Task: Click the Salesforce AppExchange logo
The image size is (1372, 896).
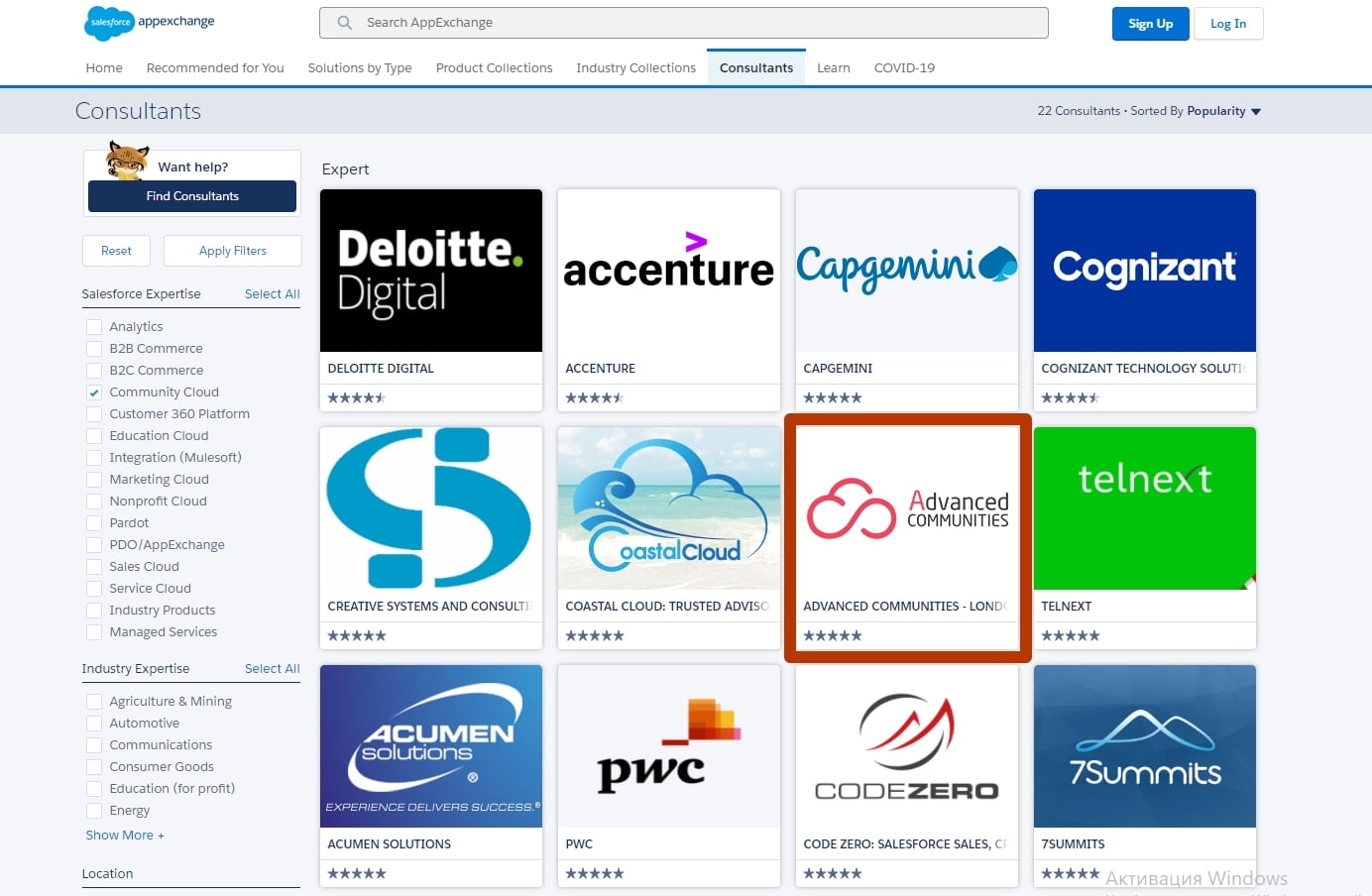Action: 149,22
